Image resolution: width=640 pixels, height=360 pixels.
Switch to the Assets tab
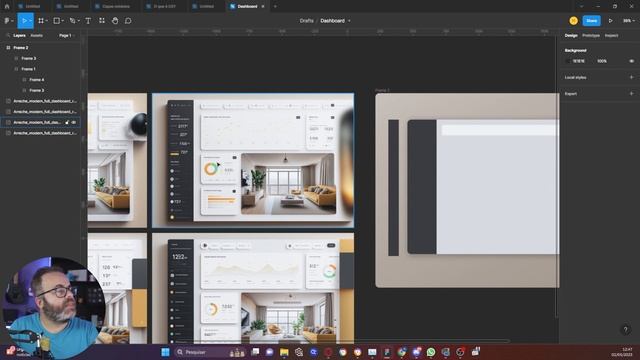[36, 36]
